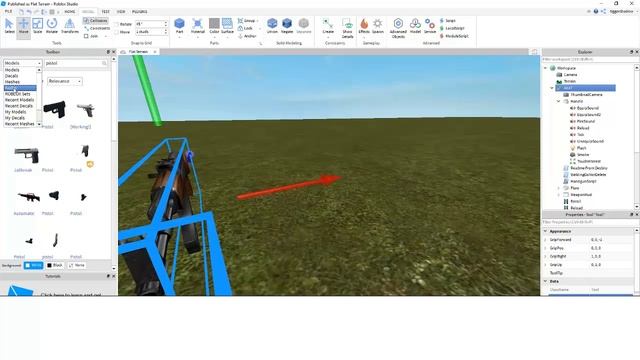The height and width of the screenshot is (360, 640).
Task: Select the Black background option
Action: coord(55,265)
